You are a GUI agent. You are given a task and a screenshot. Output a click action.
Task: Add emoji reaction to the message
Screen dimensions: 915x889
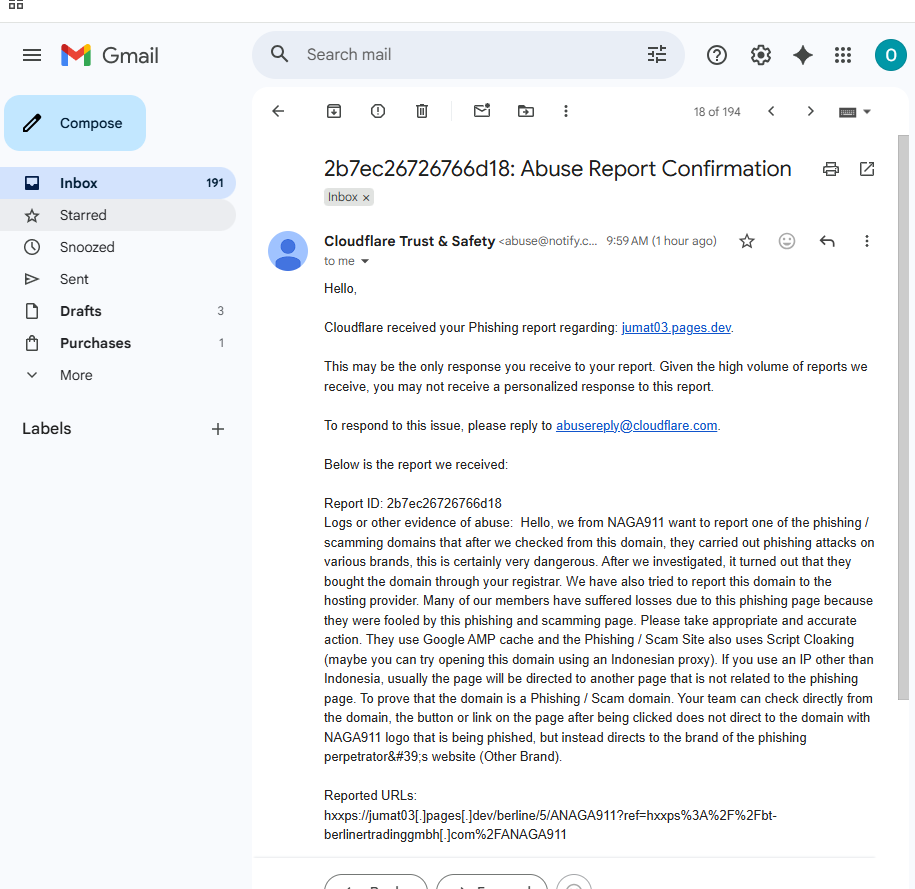(x=787, y=241)
